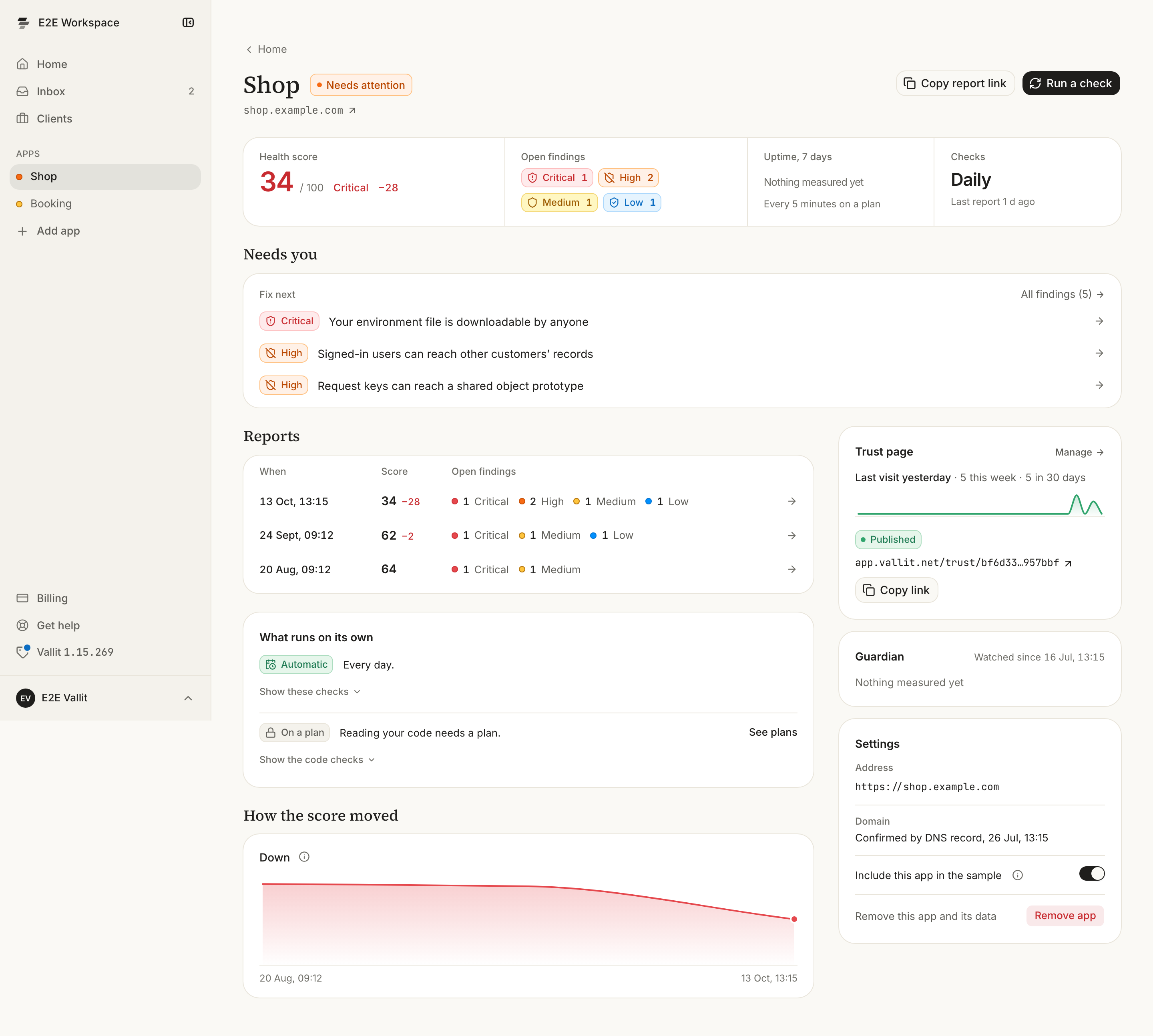This screenshot has width=1153, height=1036.
Task: Click the Needs attention status badge
Action: pos(360,85)
